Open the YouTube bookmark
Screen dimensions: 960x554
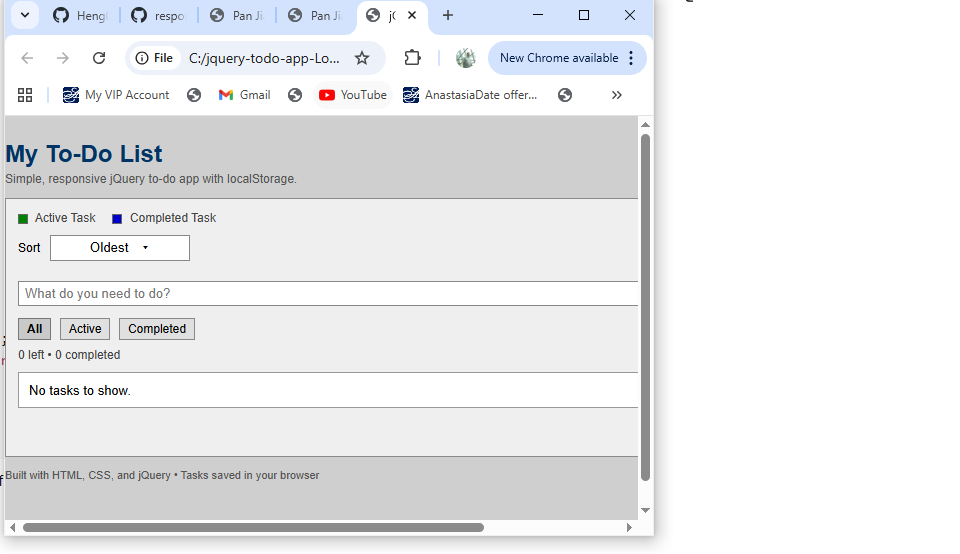(x=353, y=95)
